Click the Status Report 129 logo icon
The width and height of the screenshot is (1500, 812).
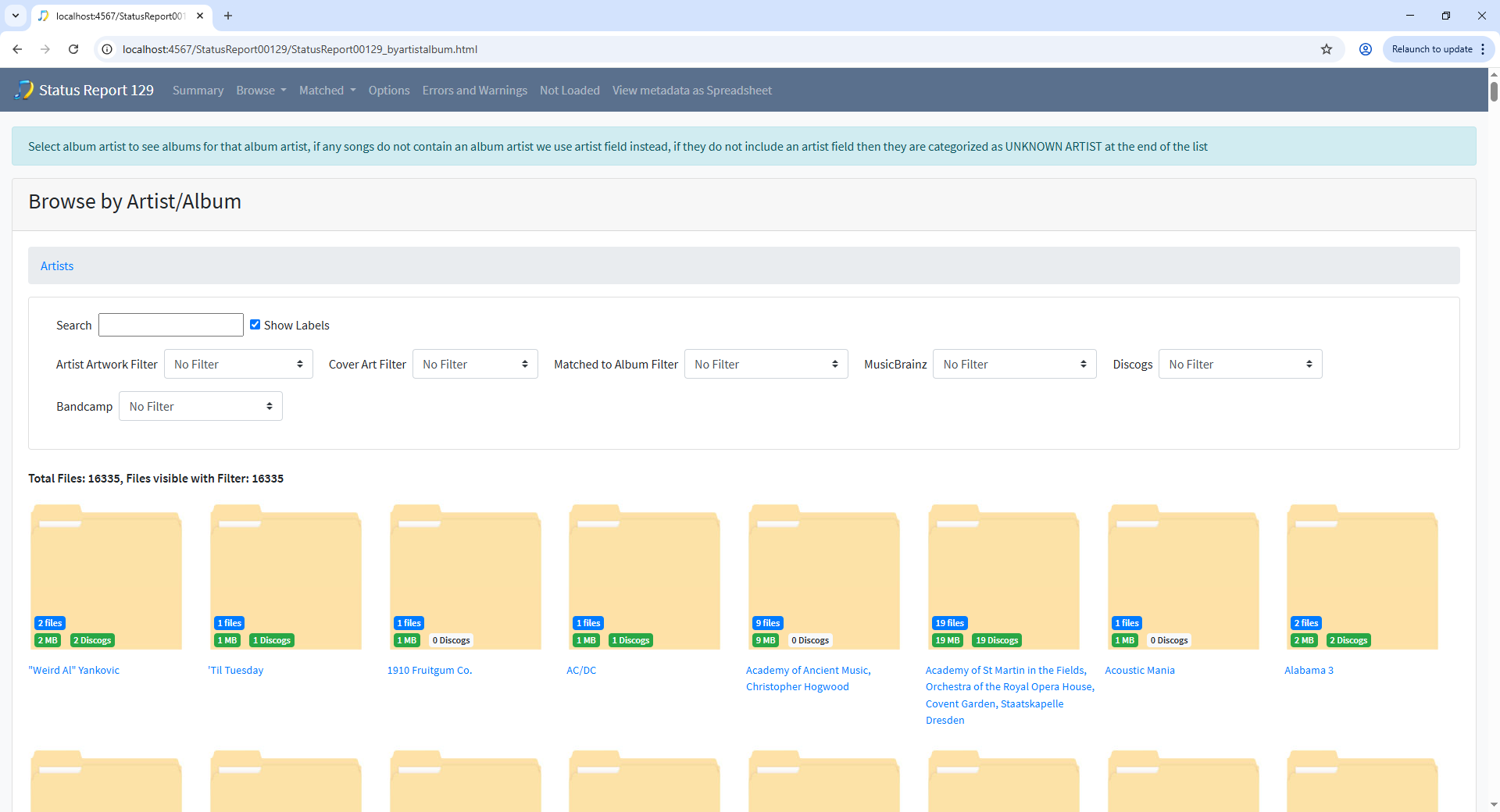(x=24, y=90)
